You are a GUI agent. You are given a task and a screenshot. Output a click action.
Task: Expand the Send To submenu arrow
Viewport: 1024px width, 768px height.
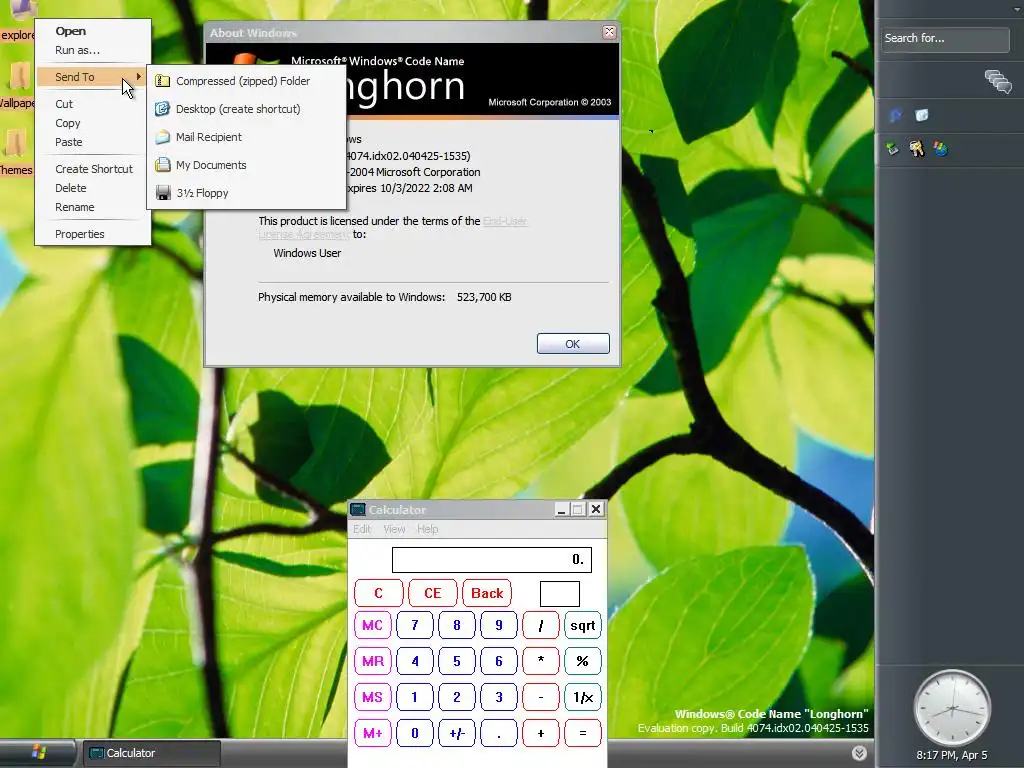pos(138,76)
